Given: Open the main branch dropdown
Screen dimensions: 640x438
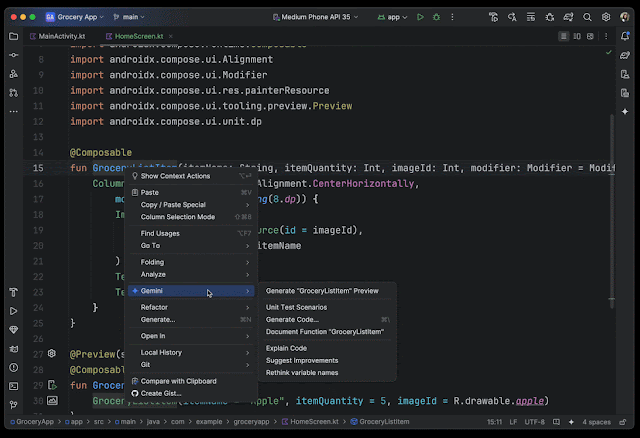Looking at the screenshot, I should tap(129, 17).
